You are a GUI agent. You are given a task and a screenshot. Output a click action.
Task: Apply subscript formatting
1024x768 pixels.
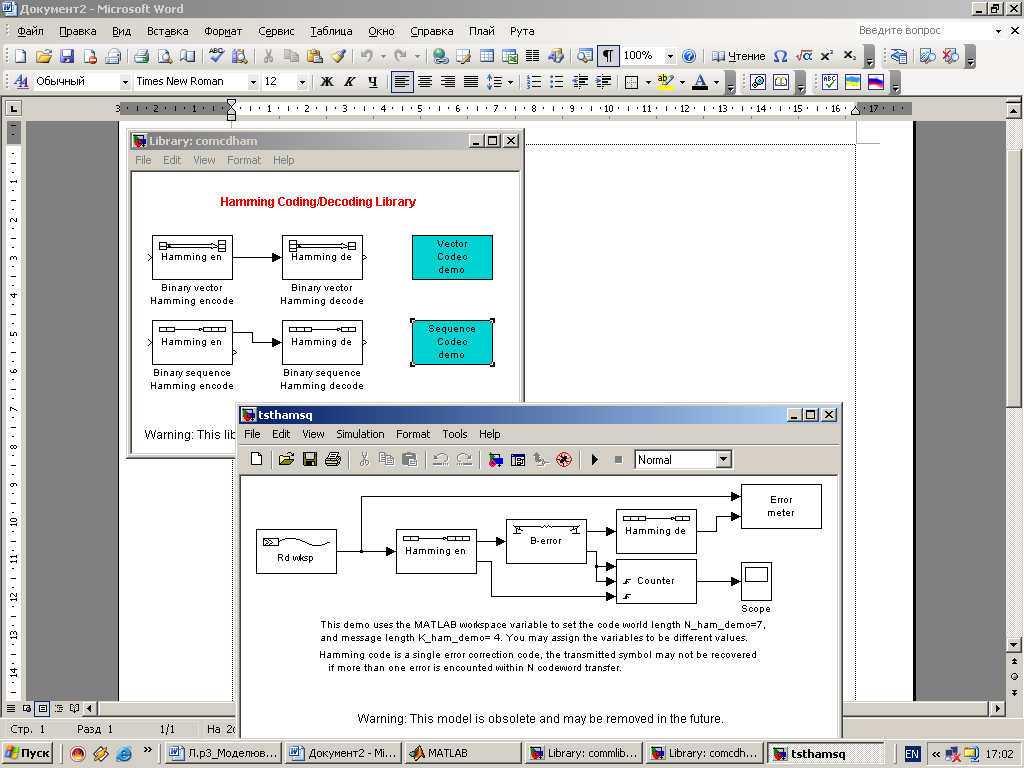[849, 56]
